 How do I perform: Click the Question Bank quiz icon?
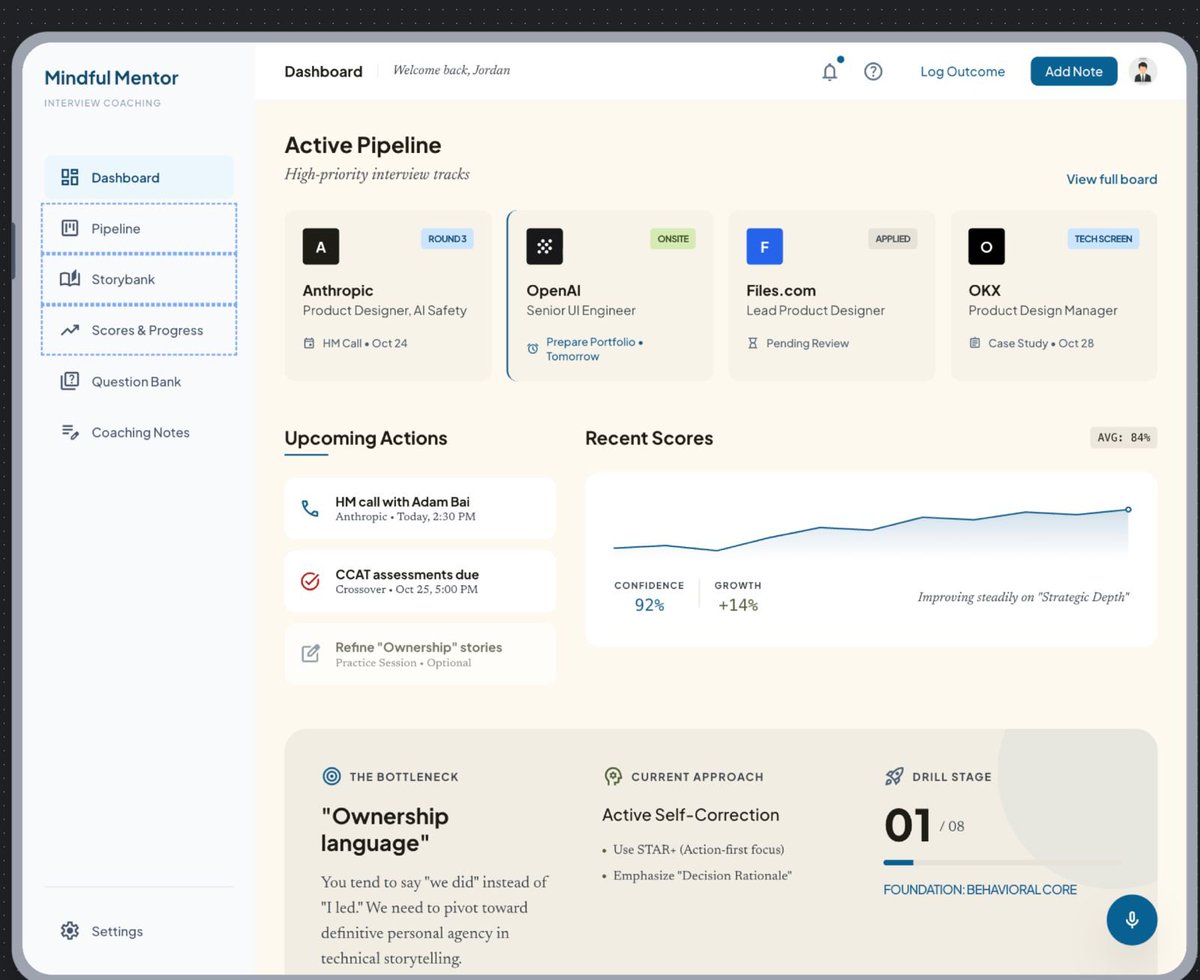(x=70, y=381)
